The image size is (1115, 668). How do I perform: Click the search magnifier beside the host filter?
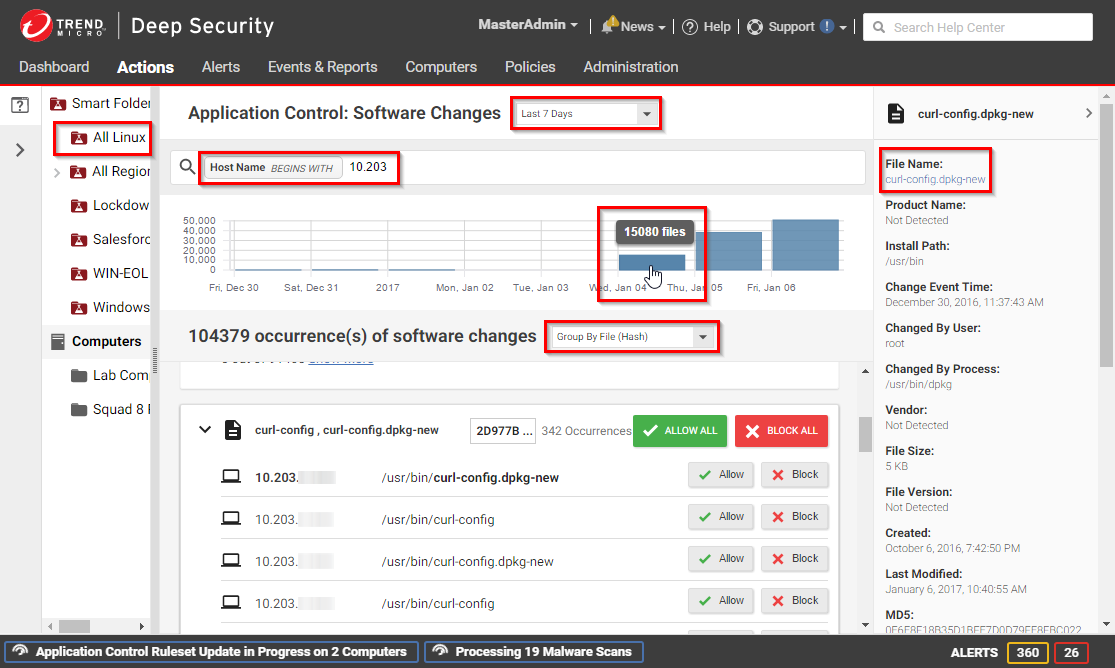tap(187, 167)
